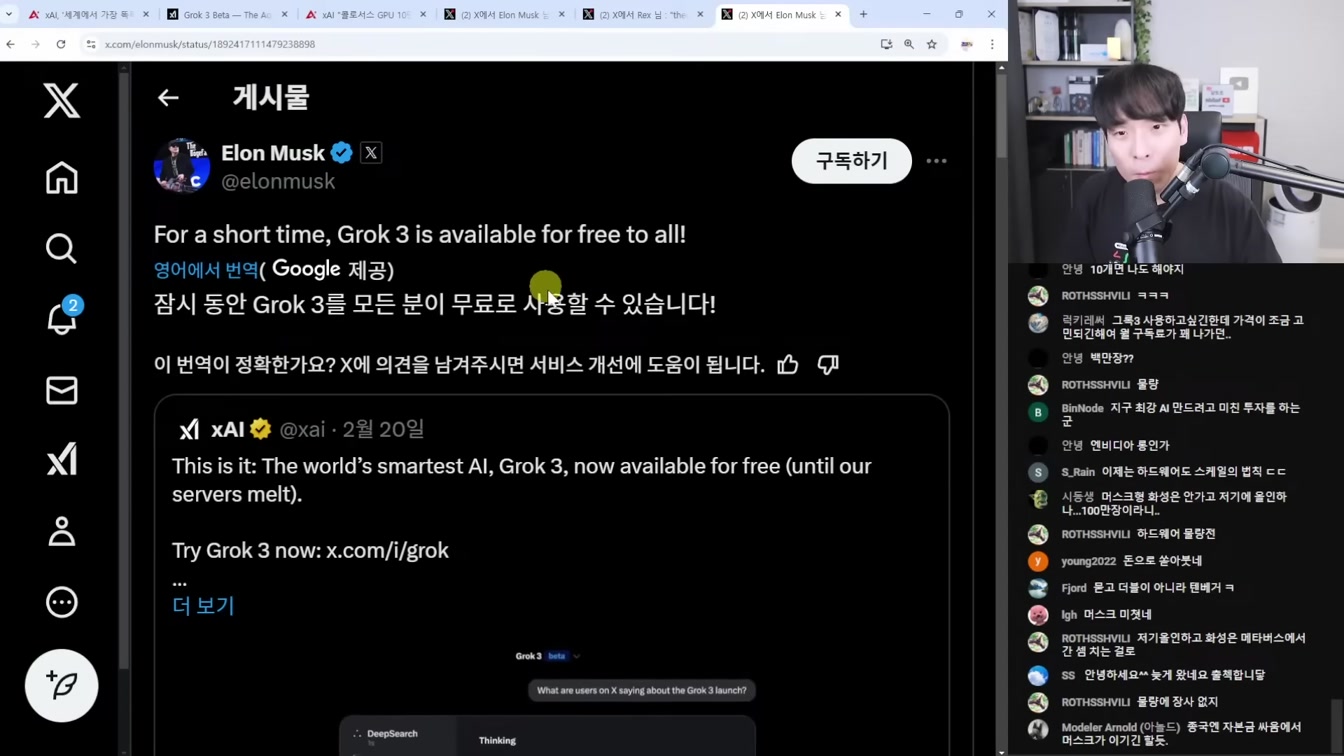The height and width of the screenshot is (756, 1344).
Task: Open the post's three-dot more menu
Action: tap(936, 161)
